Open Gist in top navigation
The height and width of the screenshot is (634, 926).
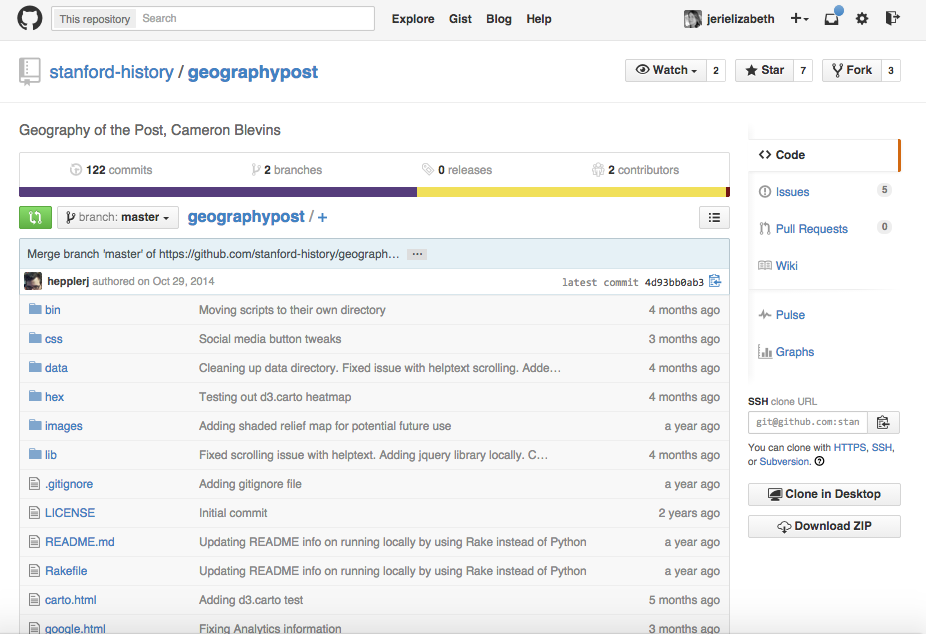460,19
